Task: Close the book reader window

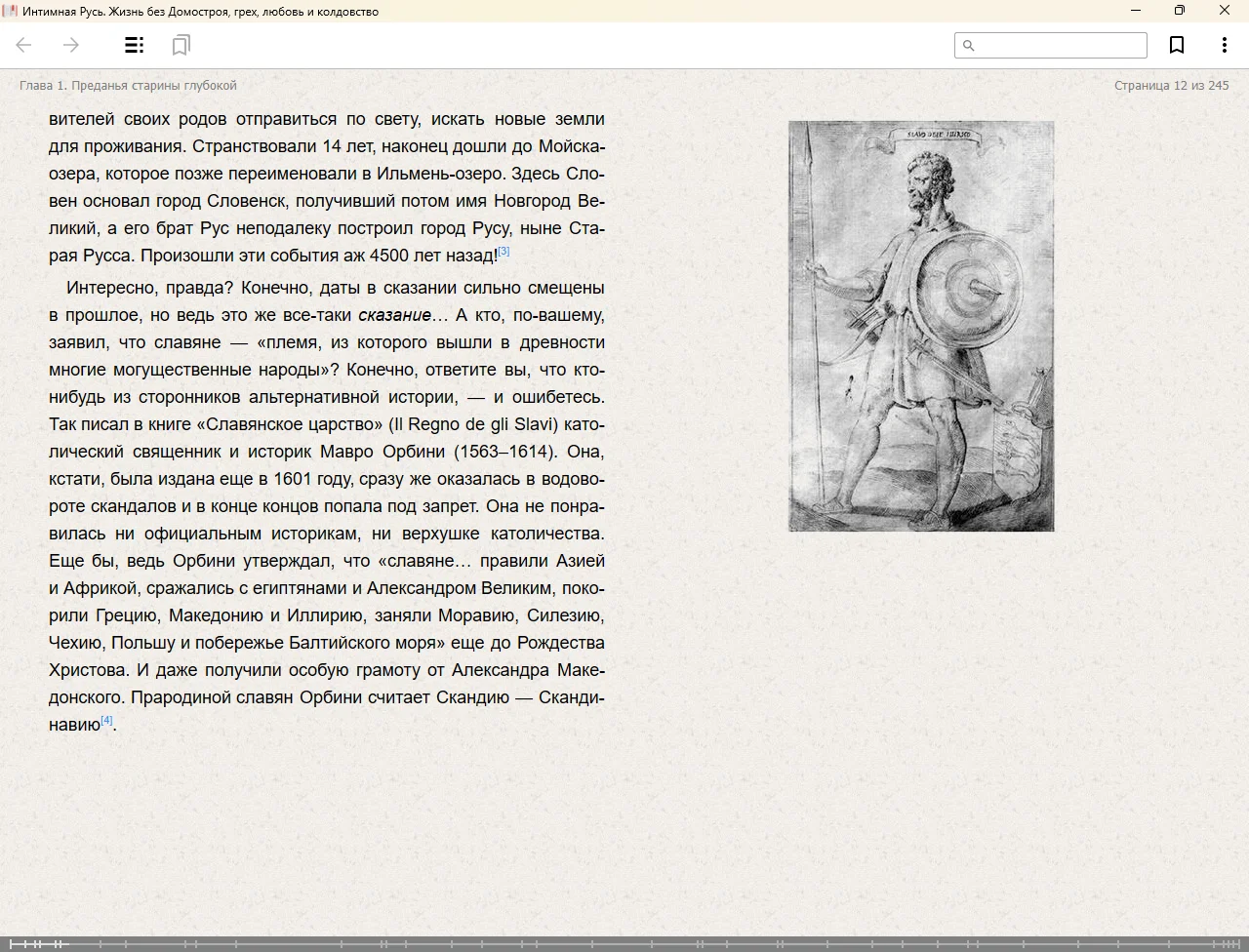Action: coord(1224,11)
